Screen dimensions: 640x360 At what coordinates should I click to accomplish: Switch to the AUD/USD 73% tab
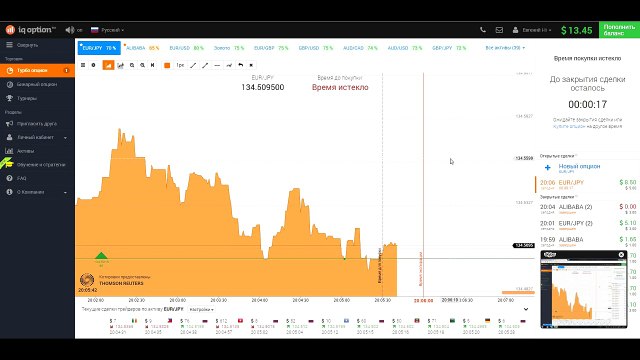coord(404,48)
